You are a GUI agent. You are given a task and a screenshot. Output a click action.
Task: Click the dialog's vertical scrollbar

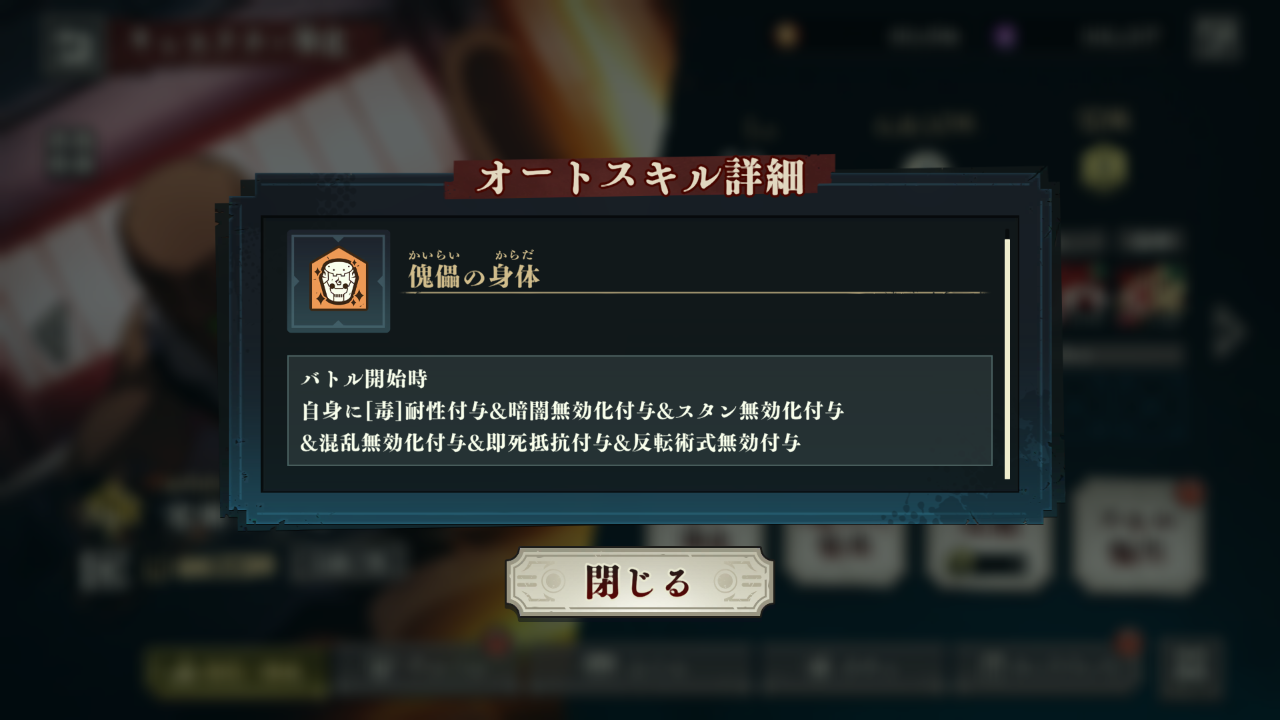pos(1007,358)
